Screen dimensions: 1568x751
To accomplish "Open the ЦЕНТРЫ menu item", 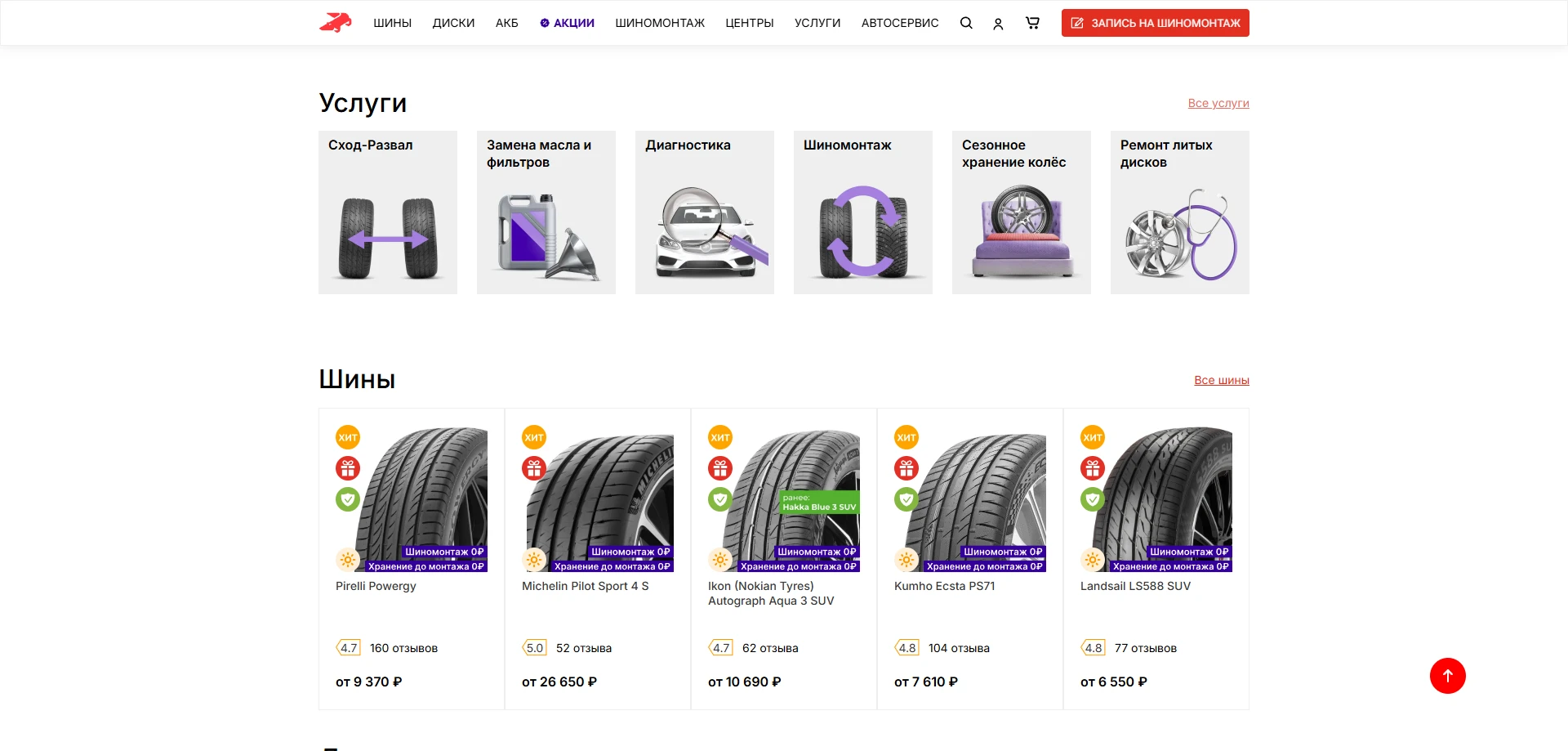I will 750,23.
